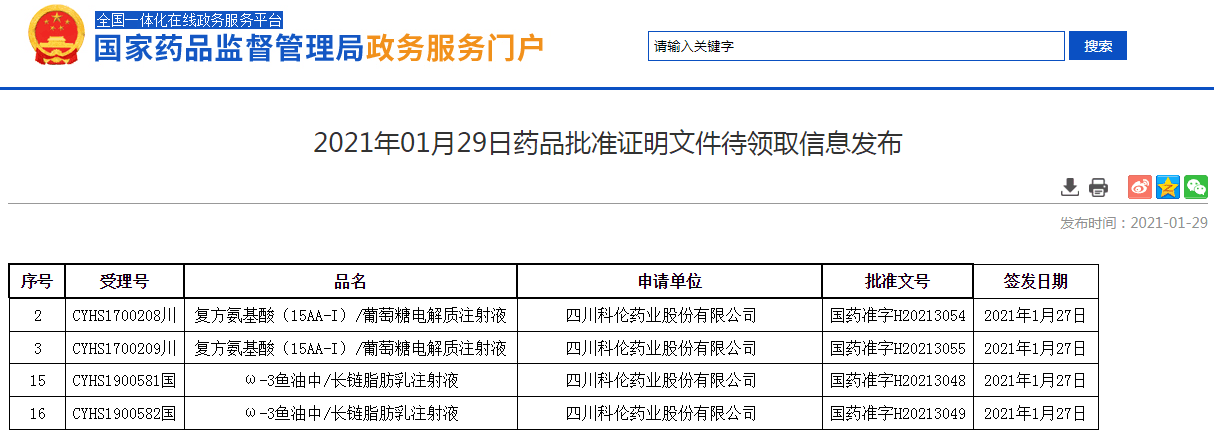Print the page with printer icon
1214x433 pixels.
pyautogui.click(x=1099, y=187)
